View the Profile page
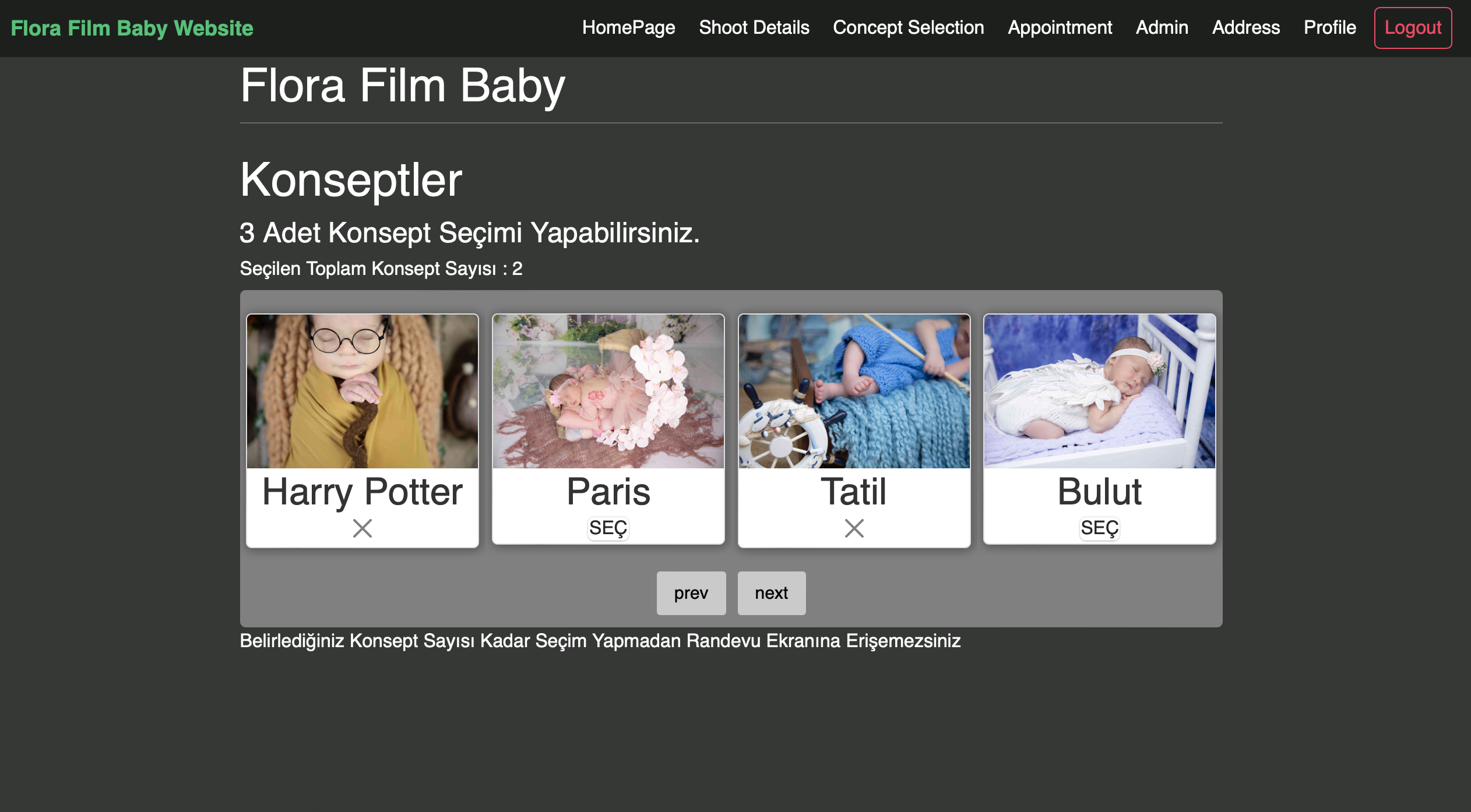This screenshot has height=812, width=1471. [1329, 27]
